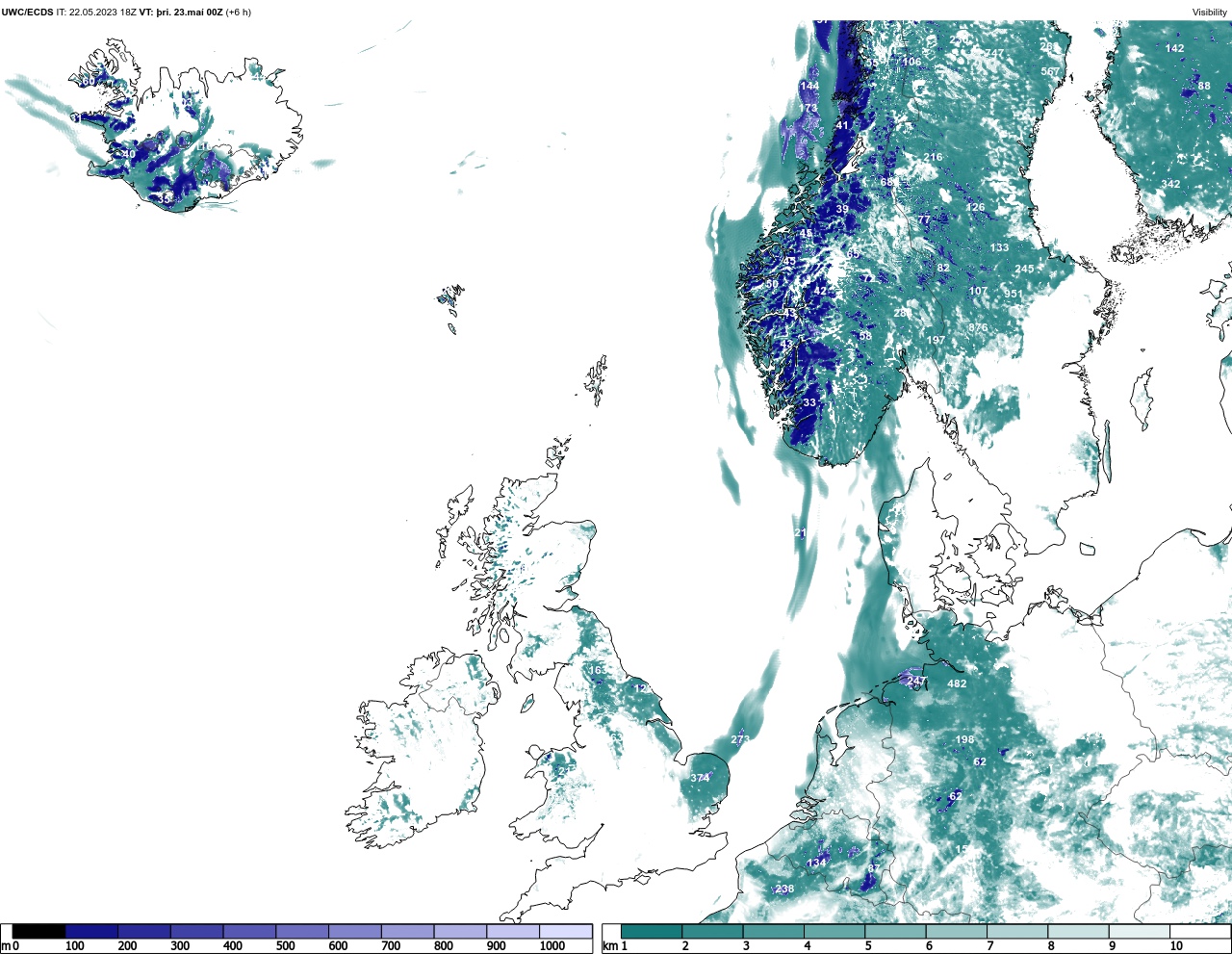Click the value "133" in Sweden

pos(999,247)
